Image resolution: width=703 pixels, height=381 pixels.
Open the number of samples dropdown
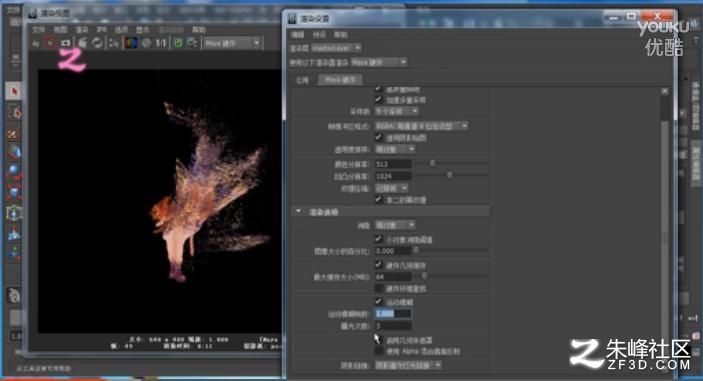(x=397, y=111)
